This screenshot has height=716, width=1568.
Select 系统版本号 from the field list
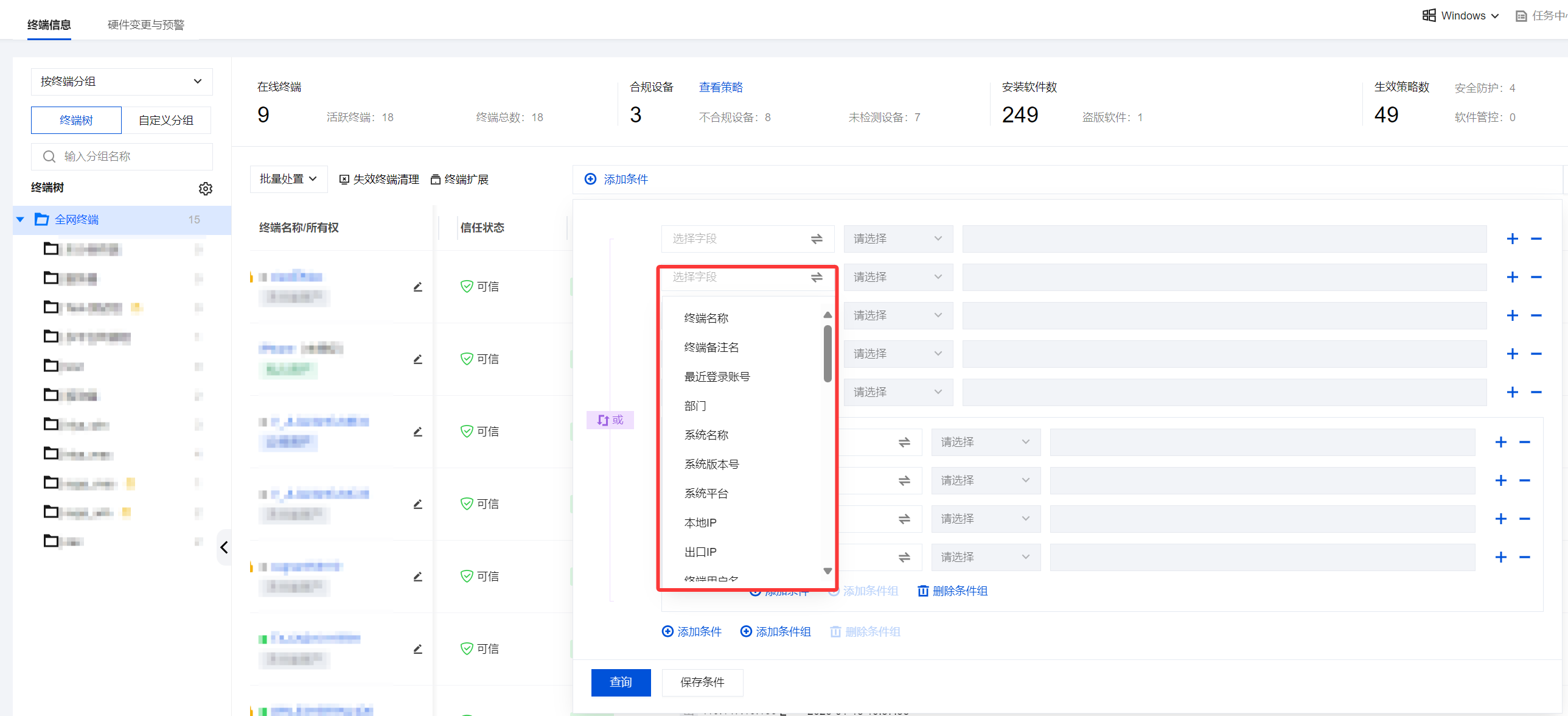click(711, 464)
